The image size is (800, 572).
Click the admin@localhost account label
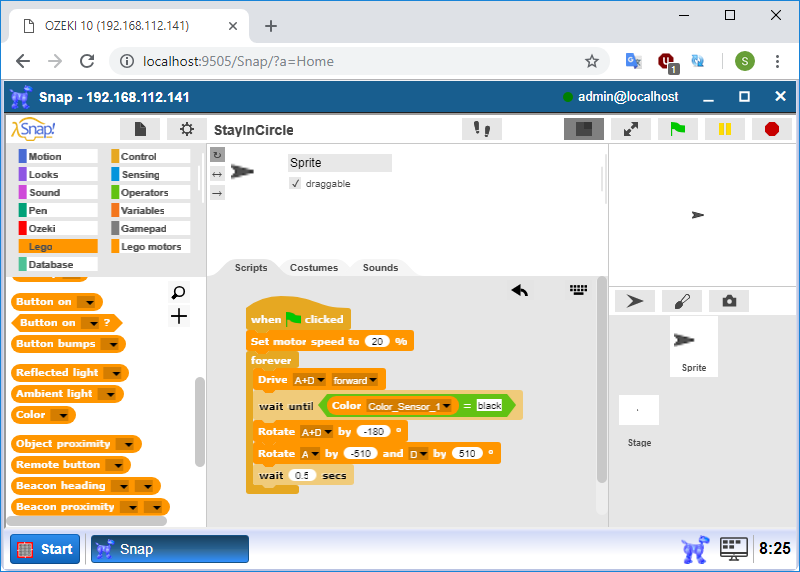coord(628,97)
